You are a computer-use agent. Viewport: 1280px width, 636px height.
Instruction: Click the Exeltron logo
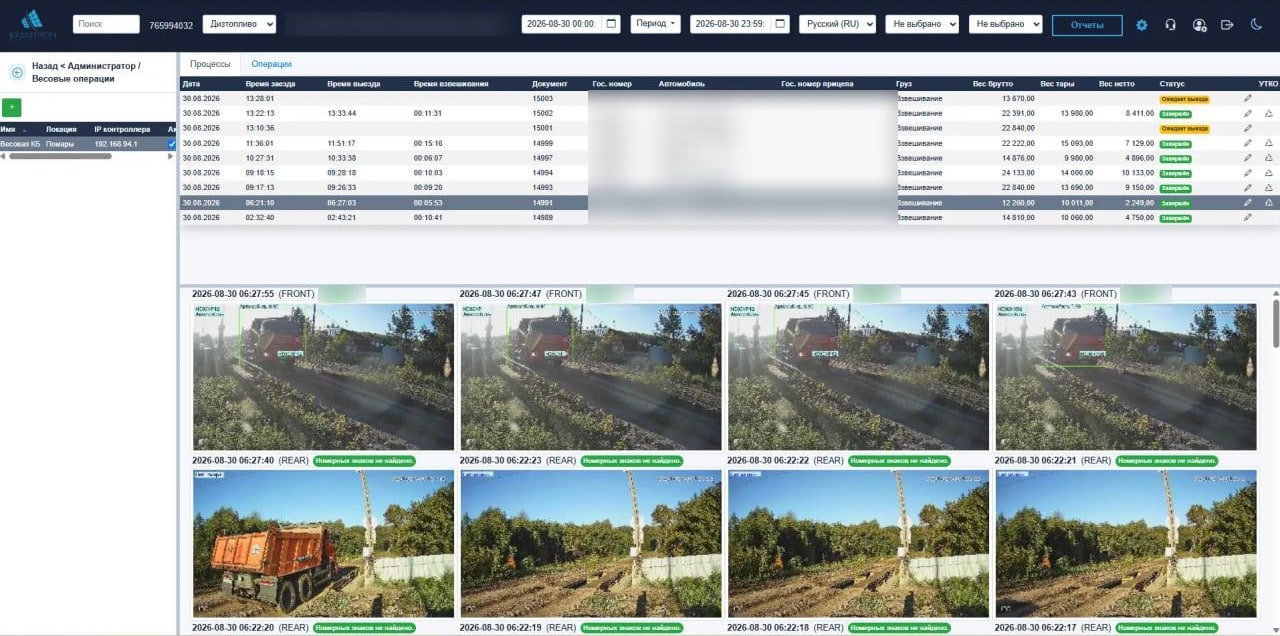pos(32,24)
